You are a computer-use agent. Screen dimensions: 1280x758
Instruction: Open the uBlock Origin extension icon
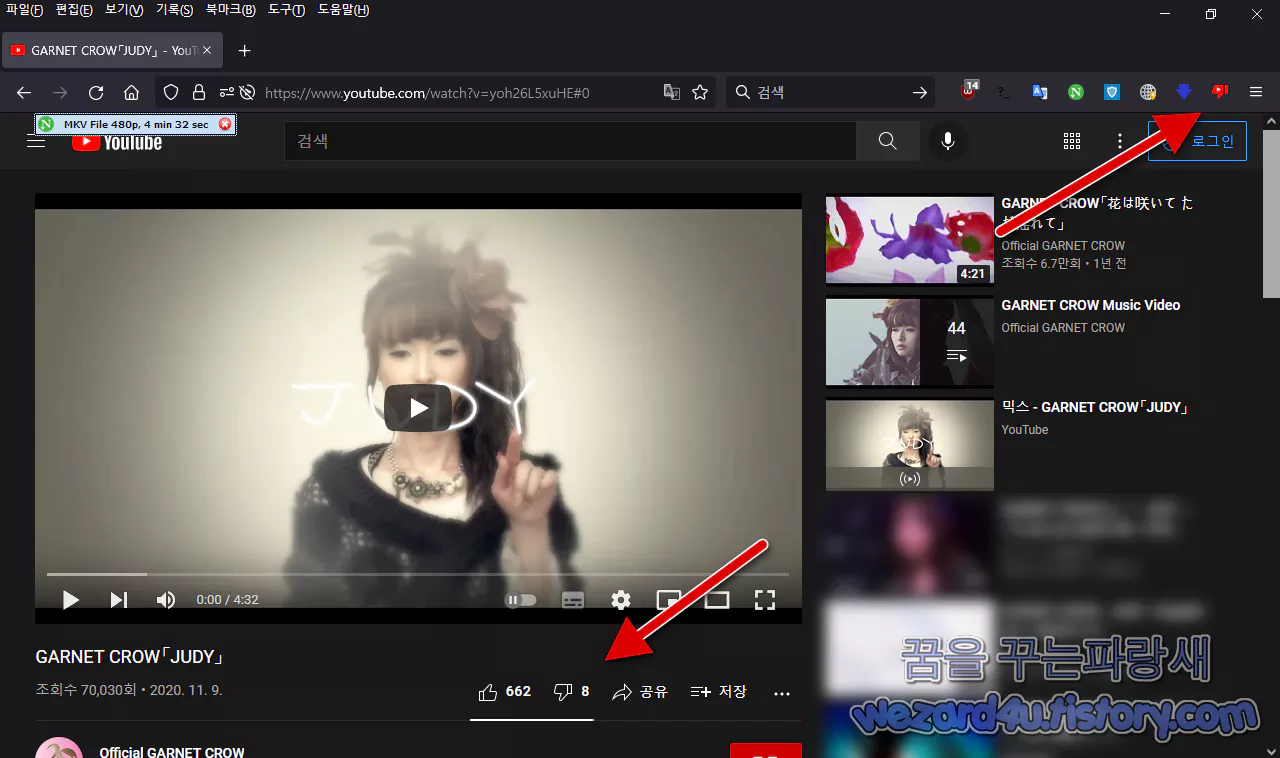(966, 91)
